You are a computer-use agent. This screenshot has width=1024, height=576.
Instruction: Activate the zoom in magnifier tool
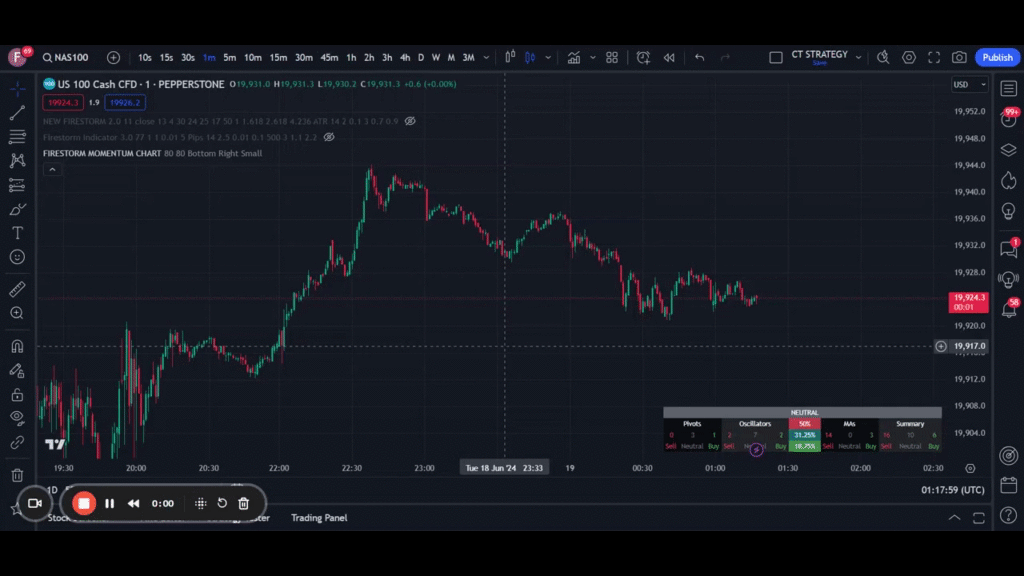point(18,313)
